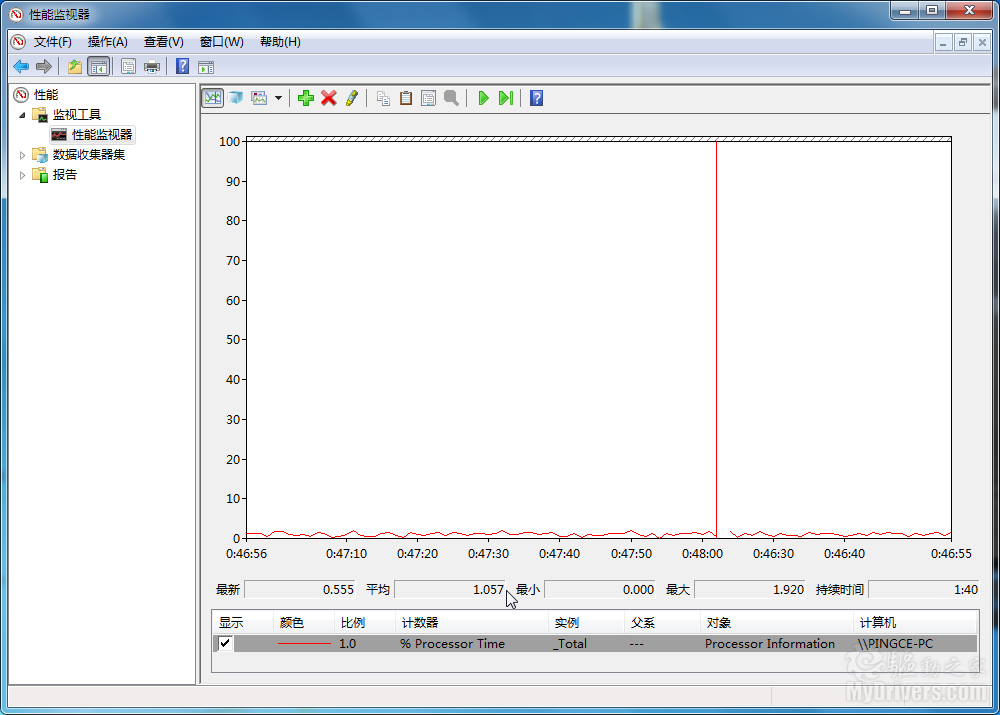Toggle the highlight pen tool

click(x=351, y=98)
